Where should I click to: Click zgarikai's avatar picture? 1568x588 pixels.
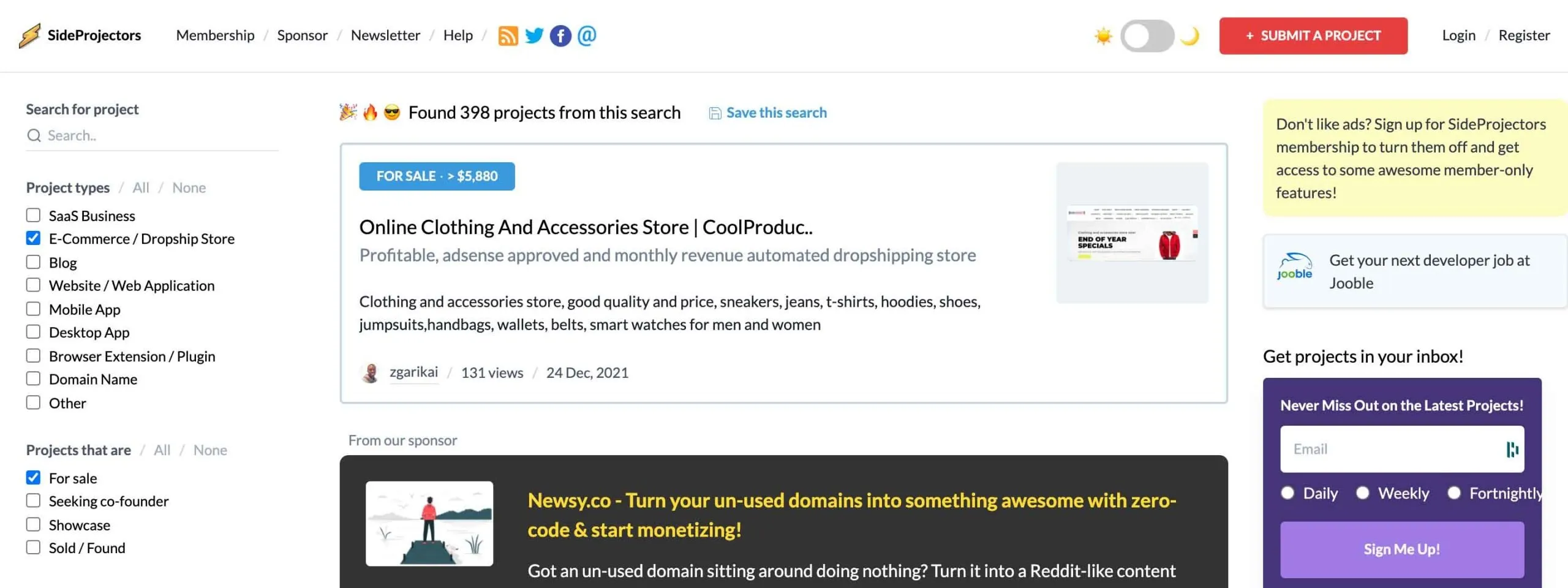coord(370,372)
